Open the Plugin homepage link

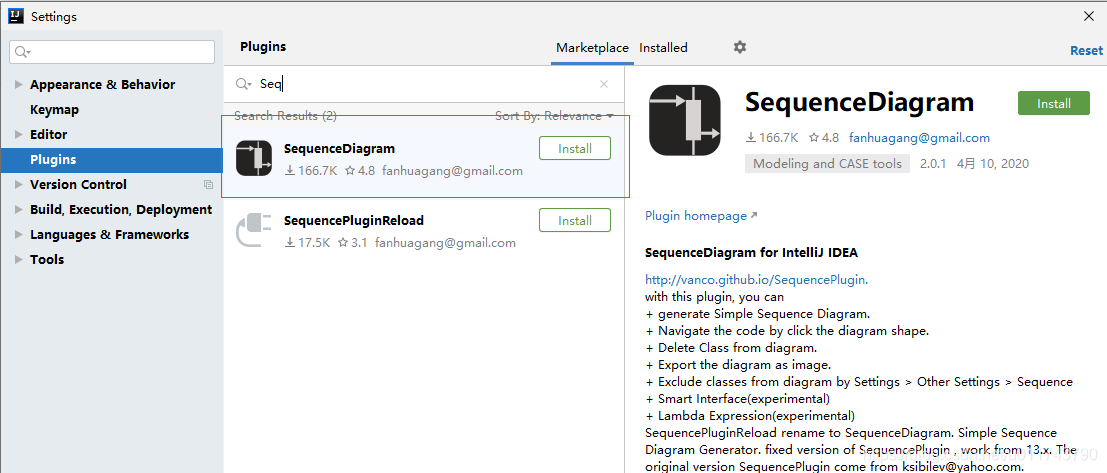[700, 216]
